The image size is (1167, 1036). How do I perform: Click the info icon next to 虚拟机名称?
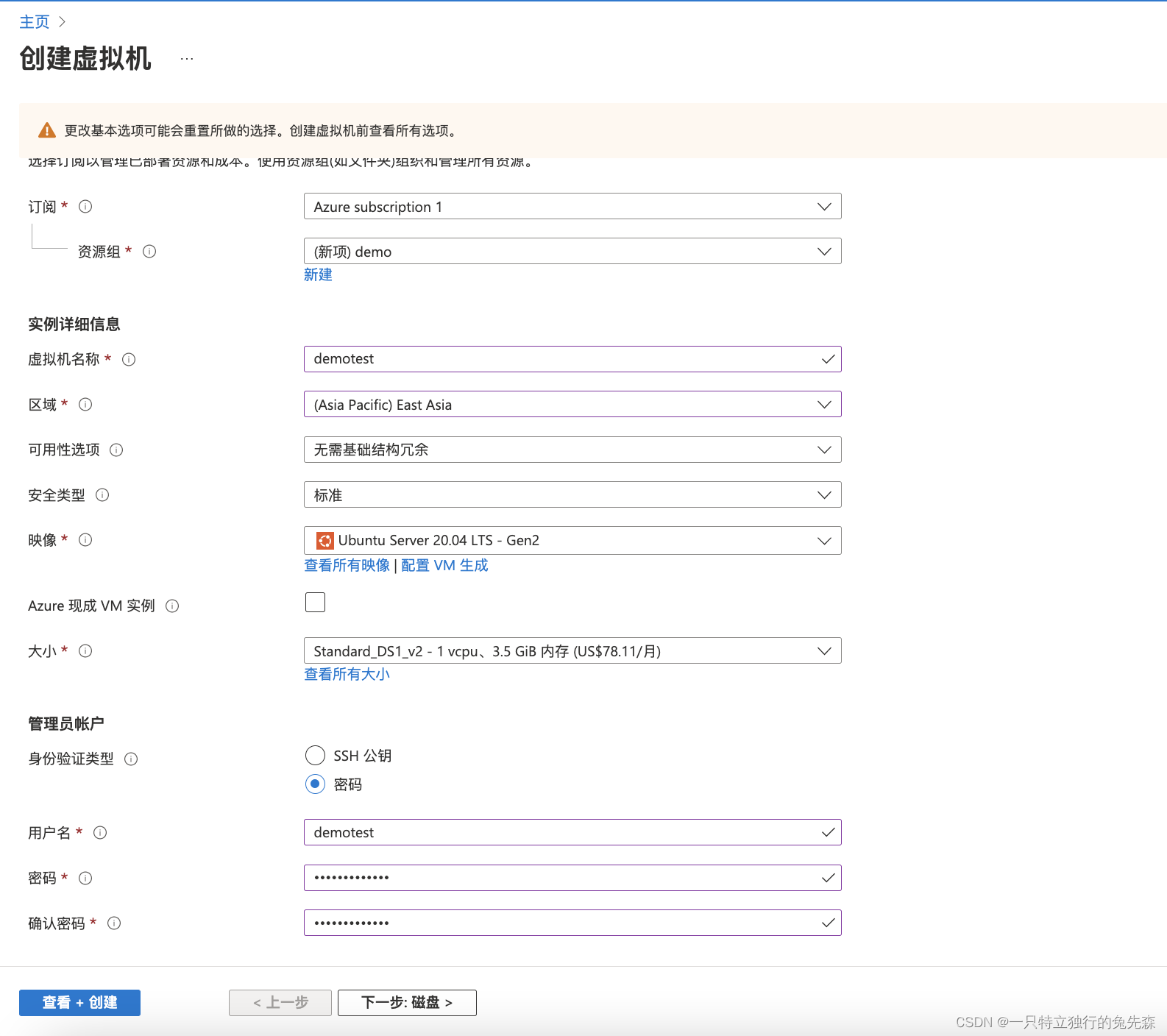pyautogui.click(x=129, y=359)
